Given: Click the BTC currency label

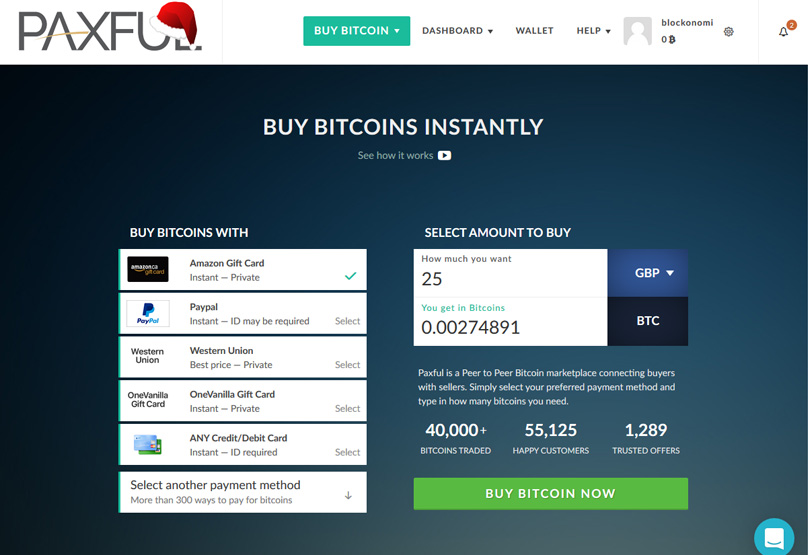Looking at the screenshot, I should pos(648,321).
